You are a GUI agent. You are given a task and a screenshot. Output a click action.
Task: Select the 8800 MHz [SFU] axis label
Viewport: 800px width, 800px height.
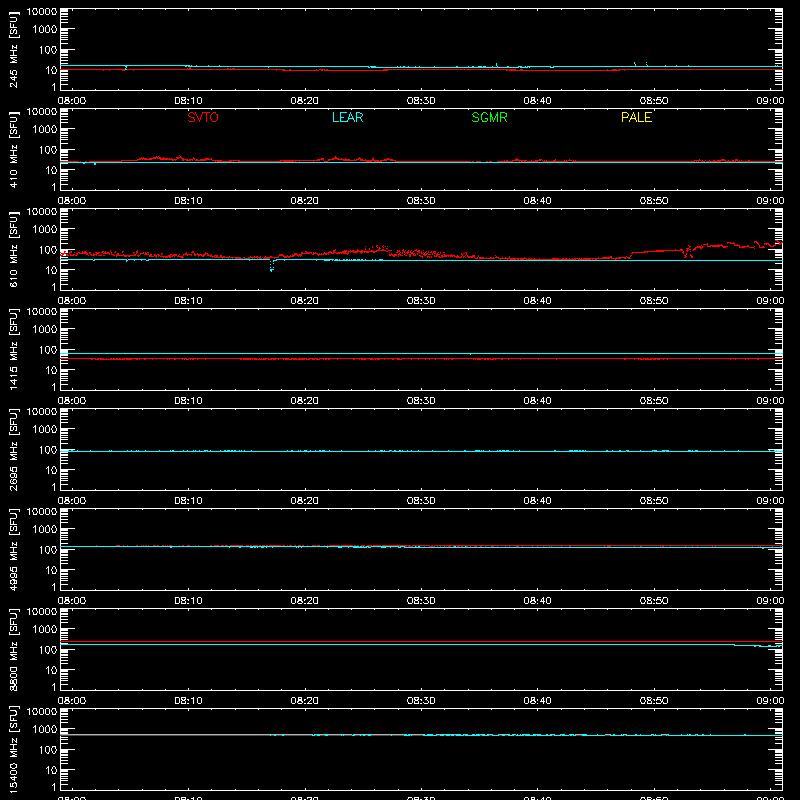coord(13,649)
